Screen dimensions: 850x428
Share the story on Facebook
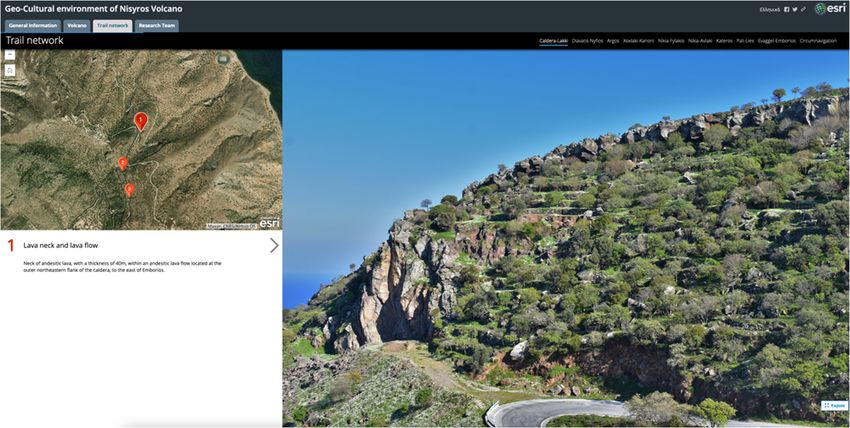click(787, 9)
